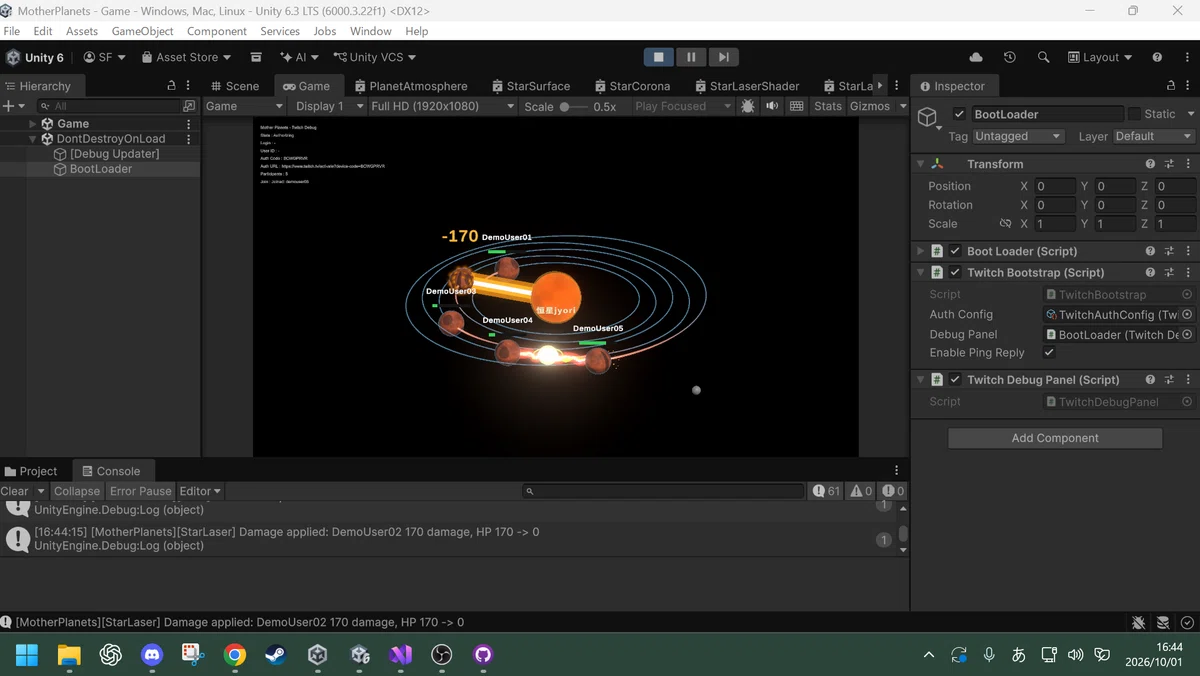Open the GameObject menu

pos(142,31)
